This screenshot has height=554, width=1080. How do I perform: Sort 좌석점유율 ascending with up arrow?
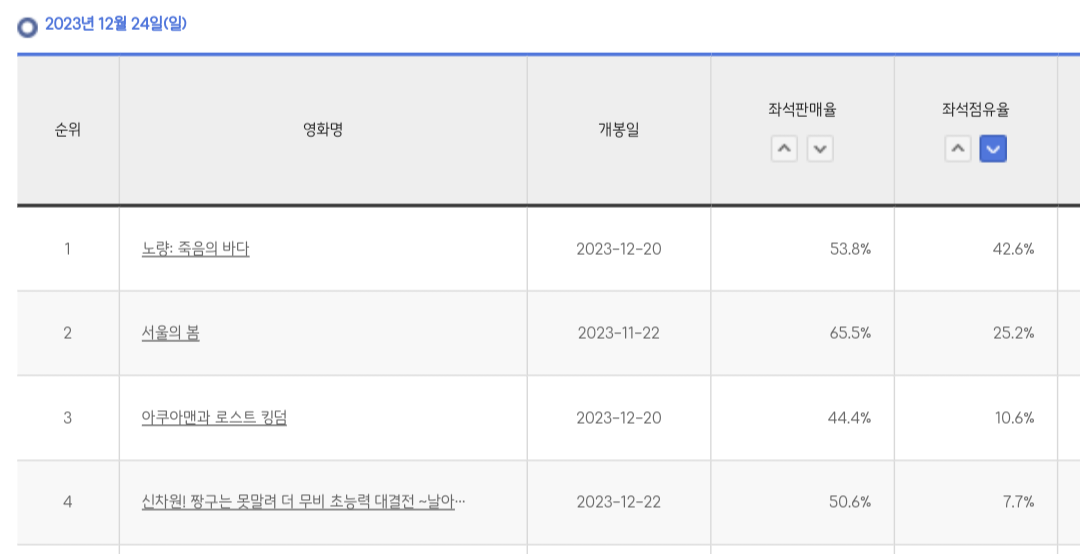point(958,149)
